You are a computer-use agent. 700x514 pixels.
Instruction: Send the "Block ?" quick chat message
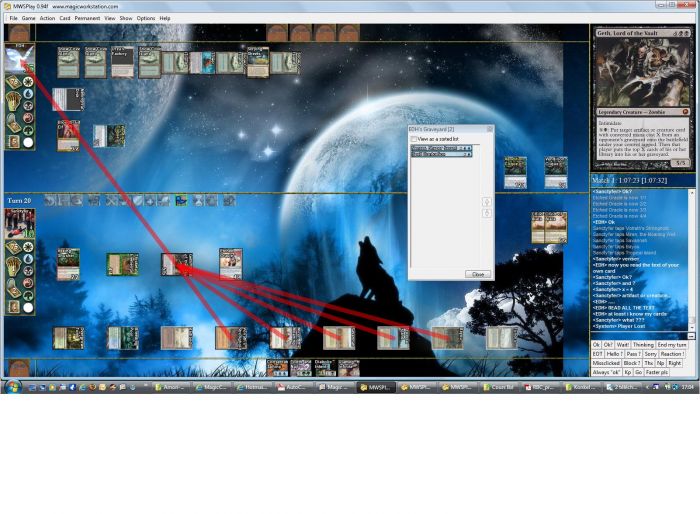[x=632, y=363]
